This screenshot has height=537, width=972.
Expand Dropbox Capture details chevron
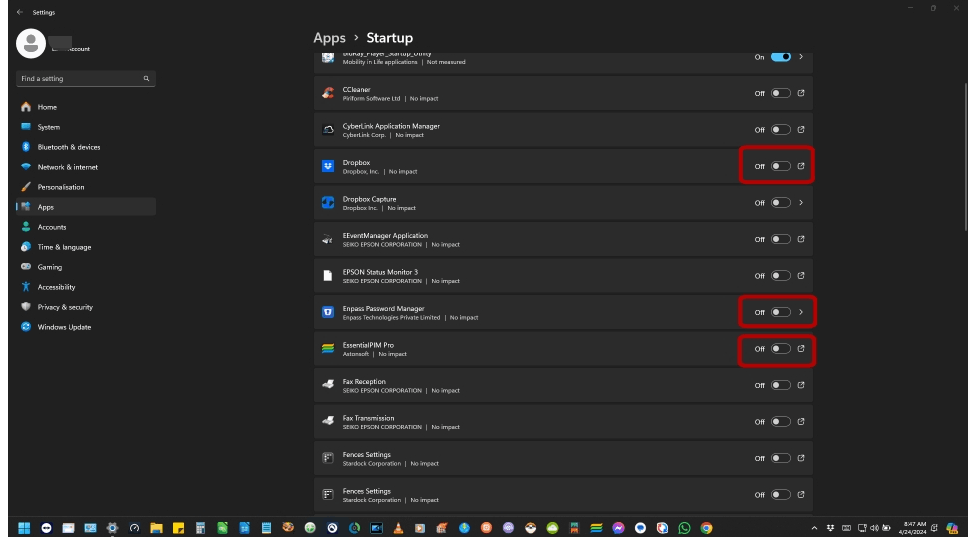(x=801, y=203)
